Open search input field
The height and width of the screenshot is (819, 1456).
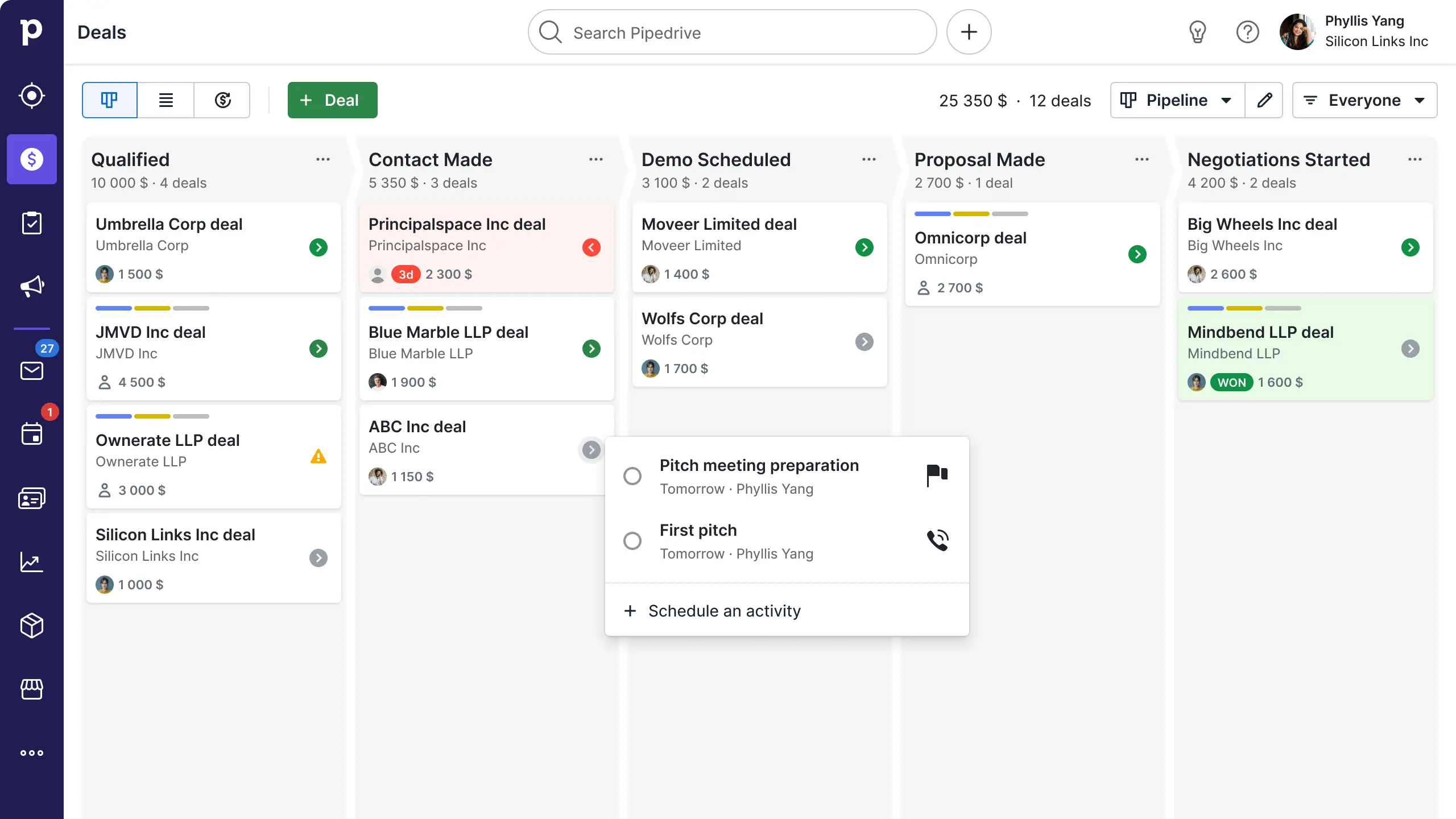tap(732, 32)
